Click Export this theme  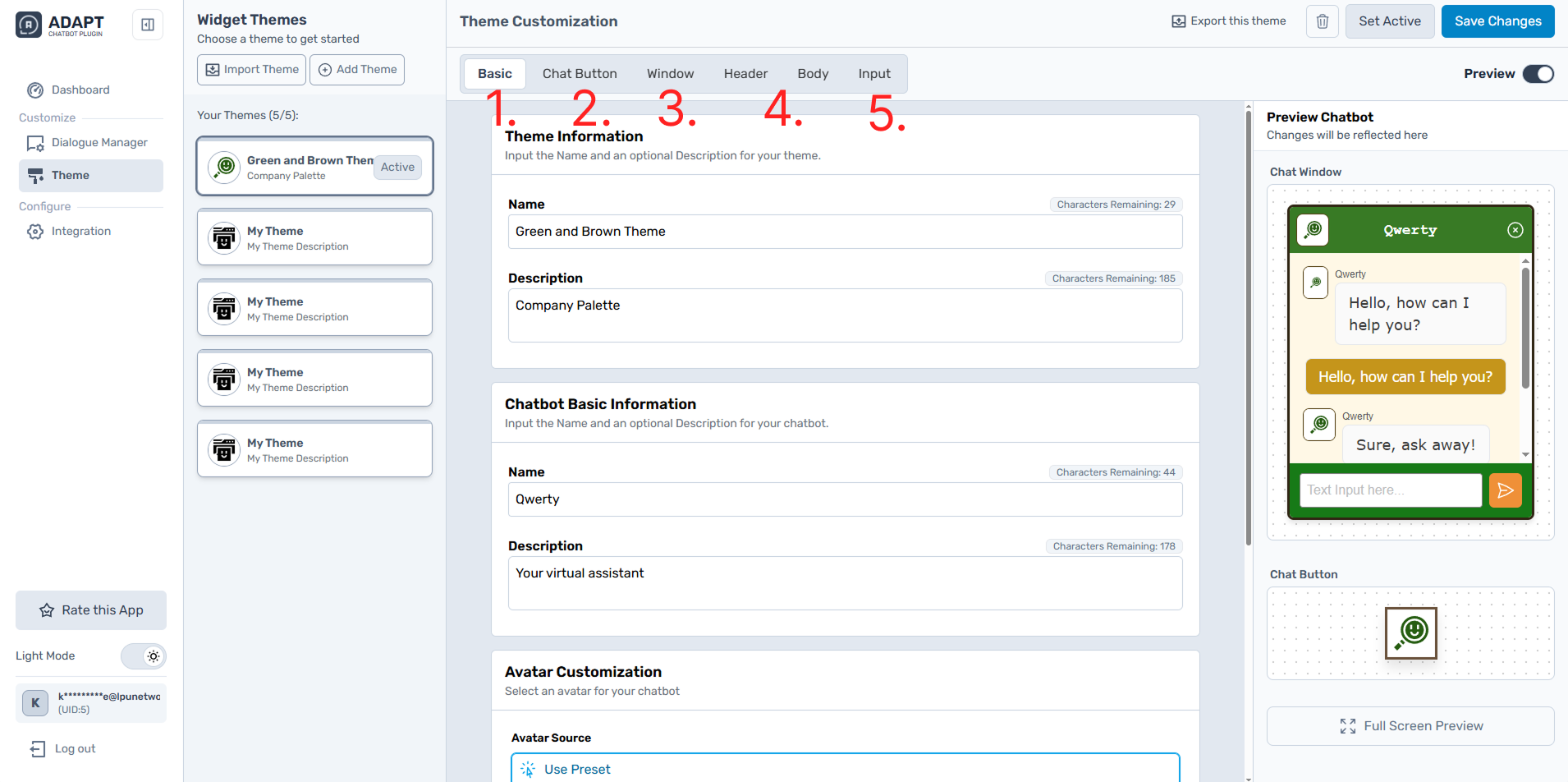[1229, 21]
